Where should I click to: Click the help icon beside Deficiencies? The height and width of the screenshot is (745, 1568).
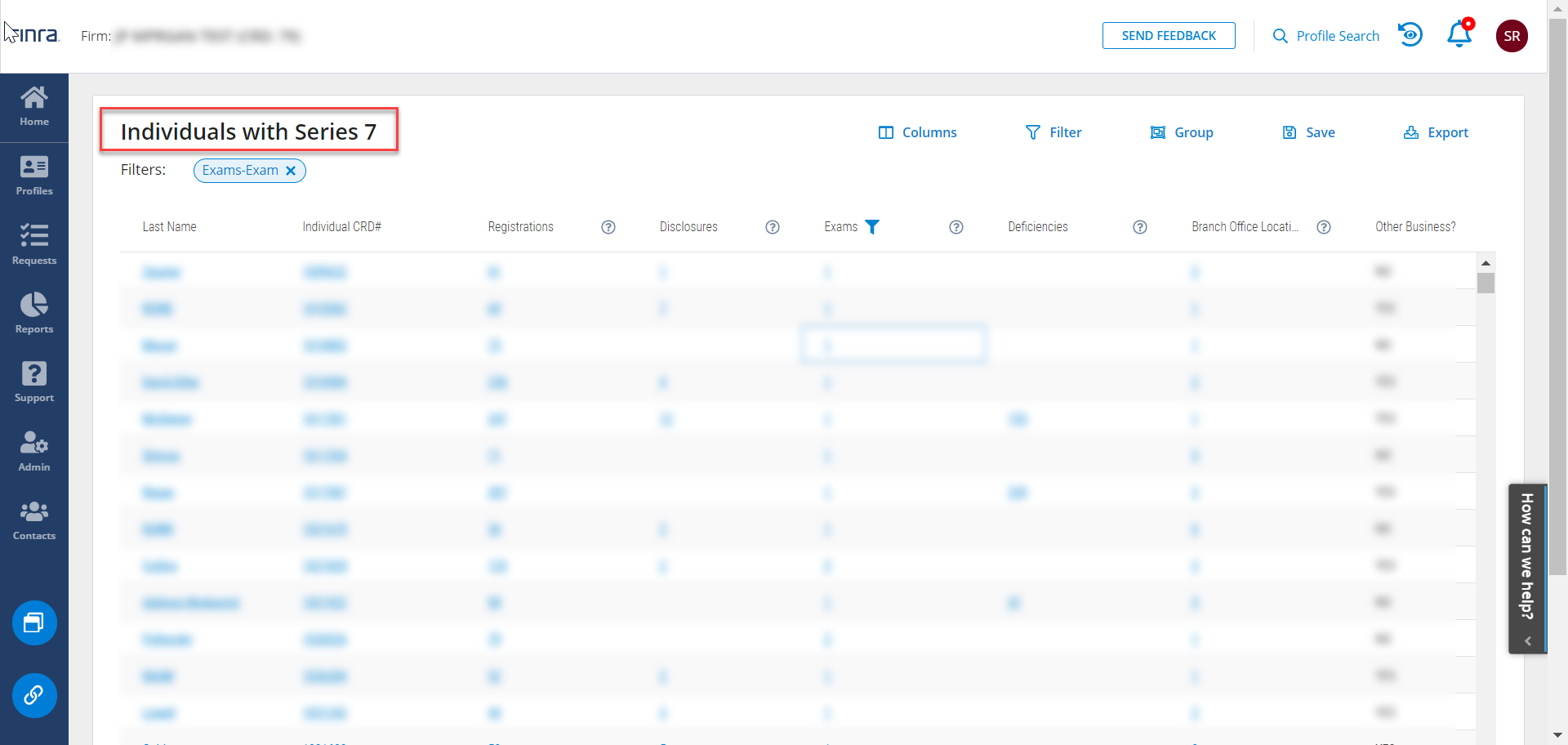point(1140,227)
